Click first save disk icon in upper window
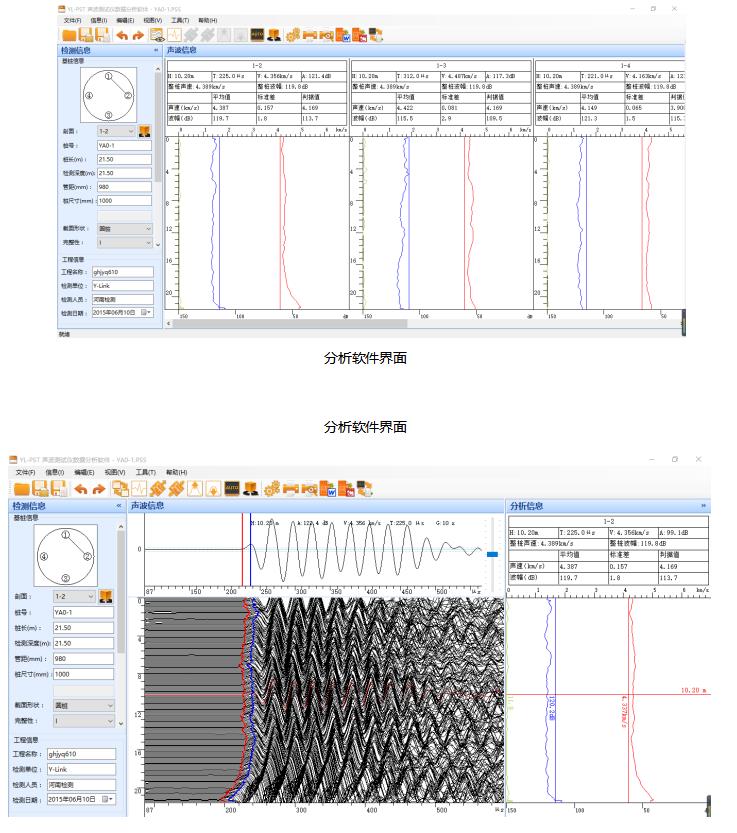737x833 pixels. pos(86,35)
